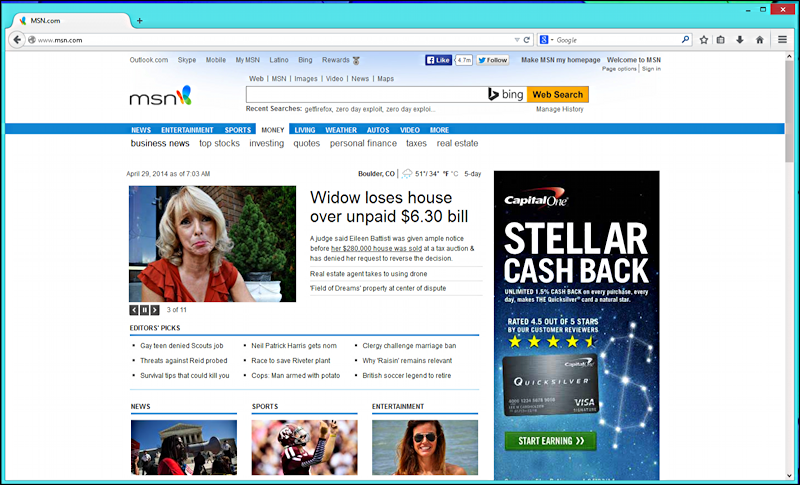Click the Facebook Like button

(439, 60)
